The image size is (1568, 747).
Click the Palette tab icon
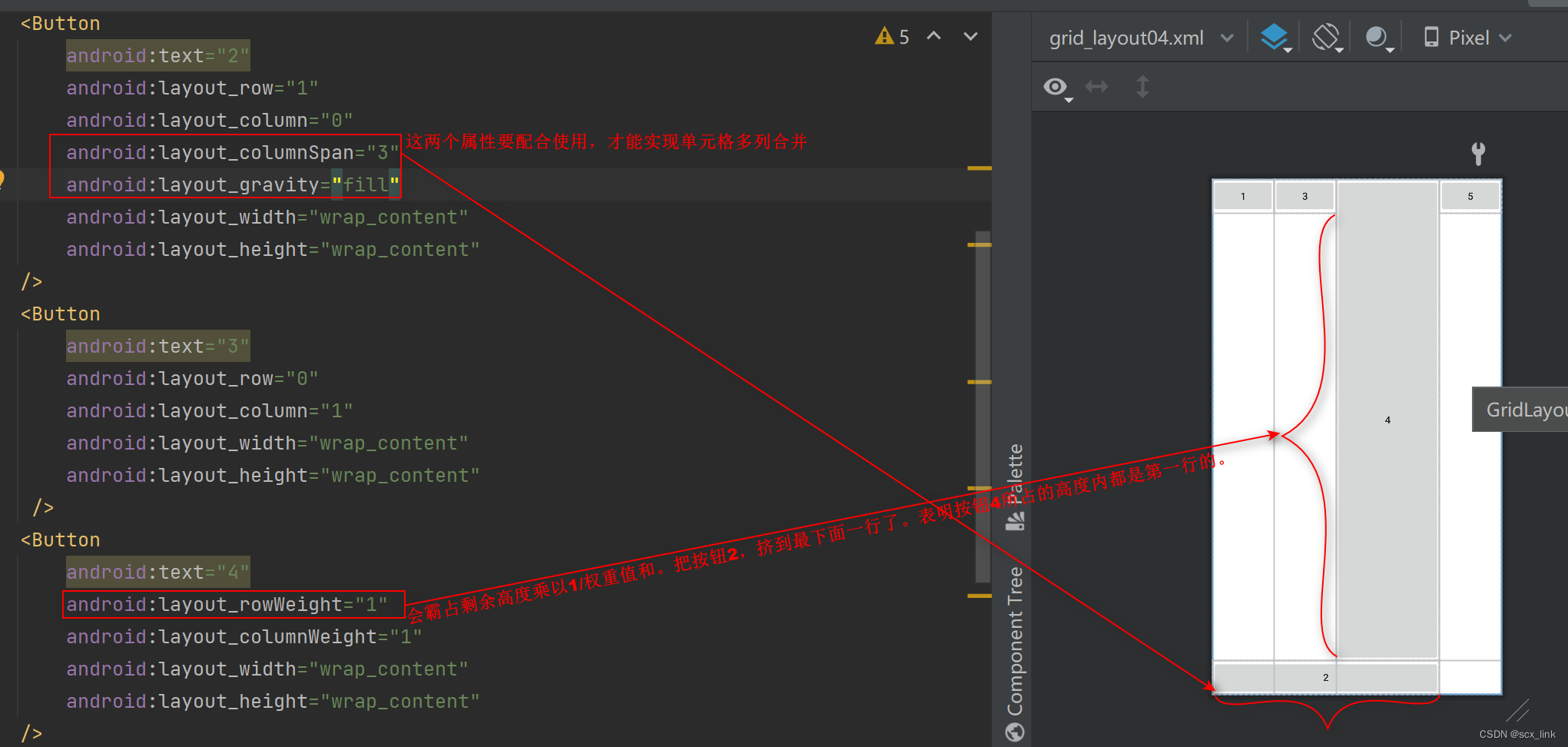[x=1015, y=523]
